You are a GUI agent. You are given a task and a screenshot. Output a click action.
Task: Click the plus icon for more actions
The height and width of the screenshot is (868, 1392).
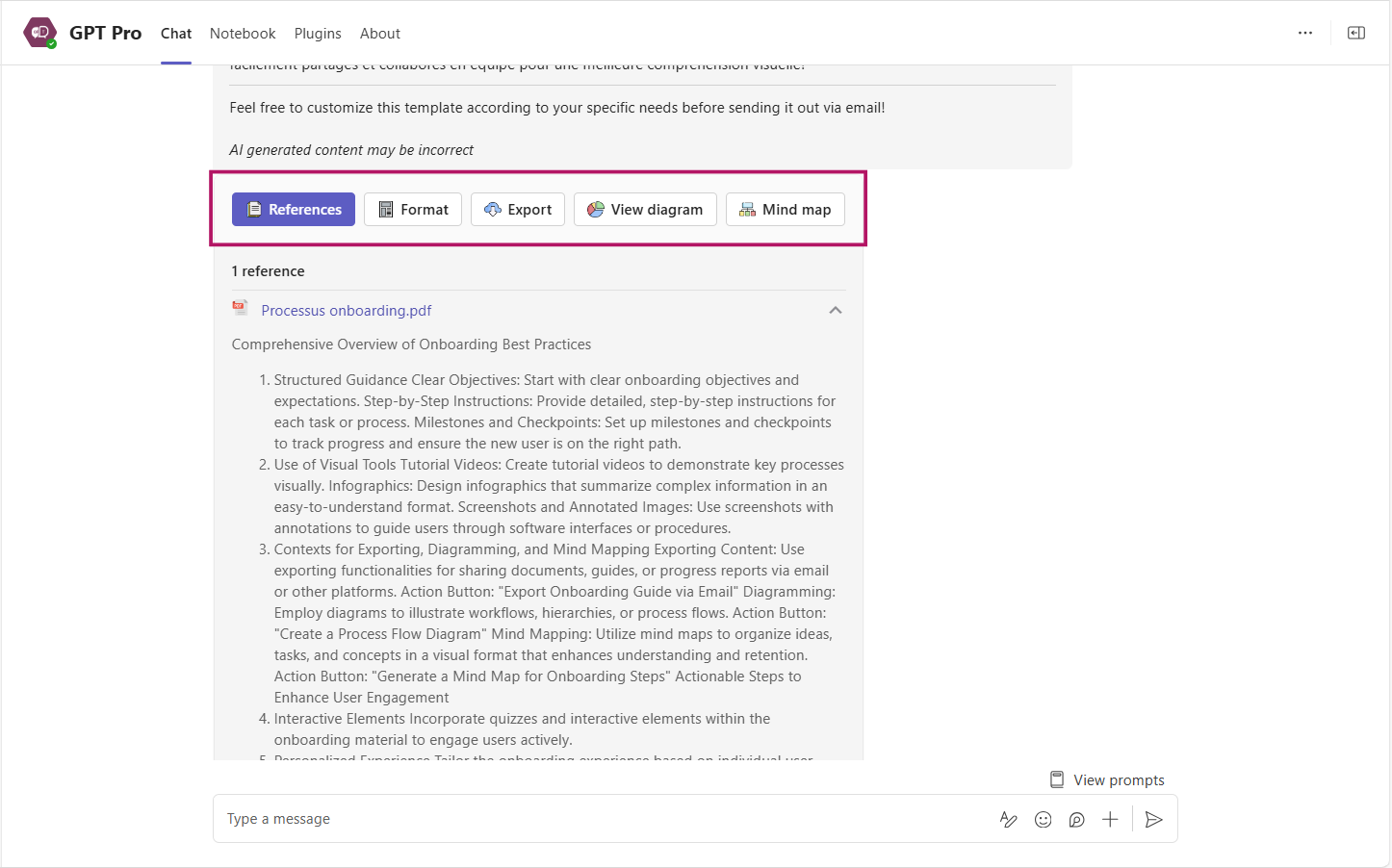1110,819
